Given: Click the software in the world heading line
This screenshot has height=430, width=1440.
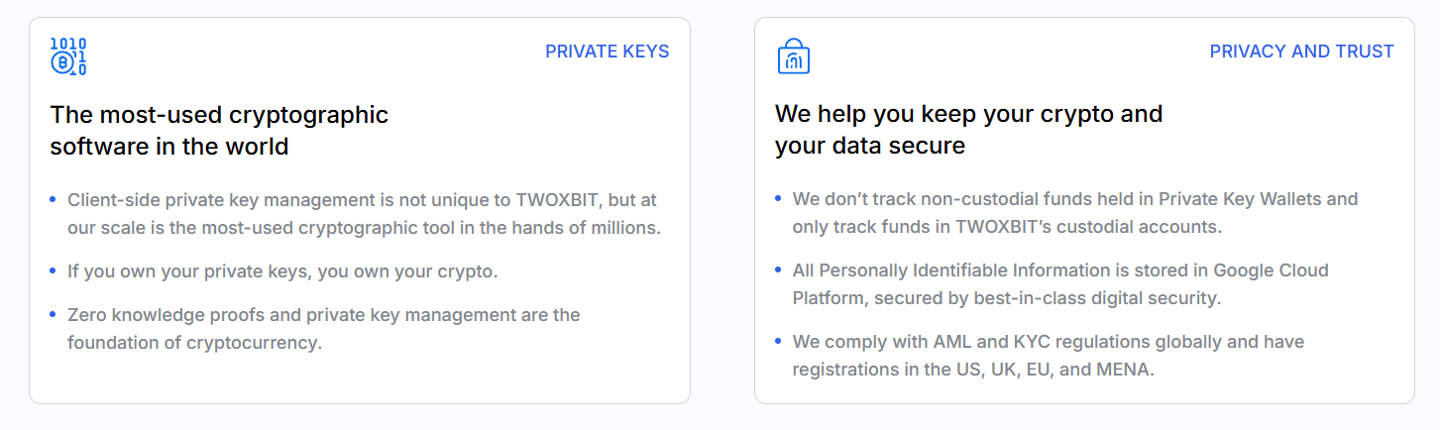Looking at the screenshot, I should click(x=169, y=147).
